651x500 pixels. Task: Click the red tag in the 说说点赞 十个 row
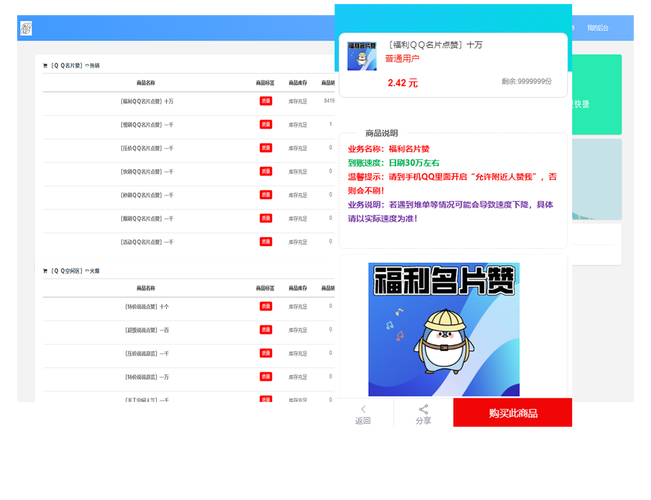click(x=266, y=306)
